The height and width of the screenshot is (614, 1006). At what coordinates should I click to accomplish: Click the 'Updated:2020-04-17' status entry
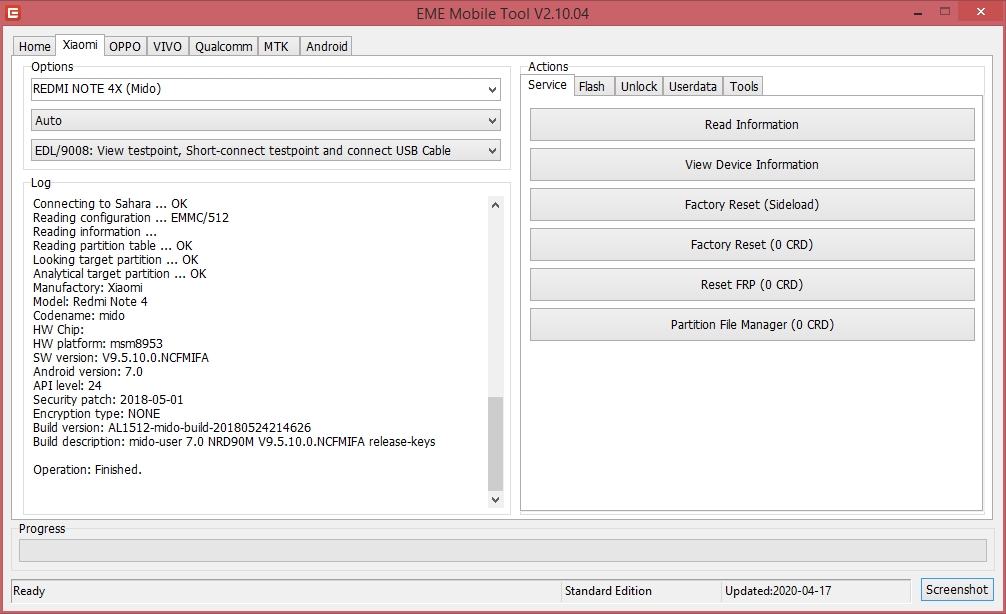(778, 591)
